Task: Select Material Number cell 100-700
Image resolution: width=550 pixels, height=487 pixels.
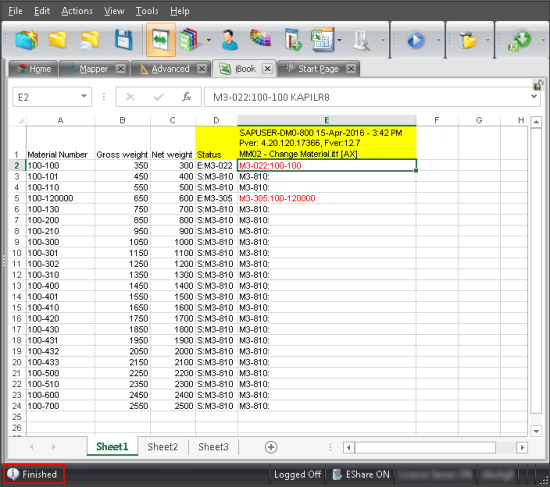Action: 60,406
